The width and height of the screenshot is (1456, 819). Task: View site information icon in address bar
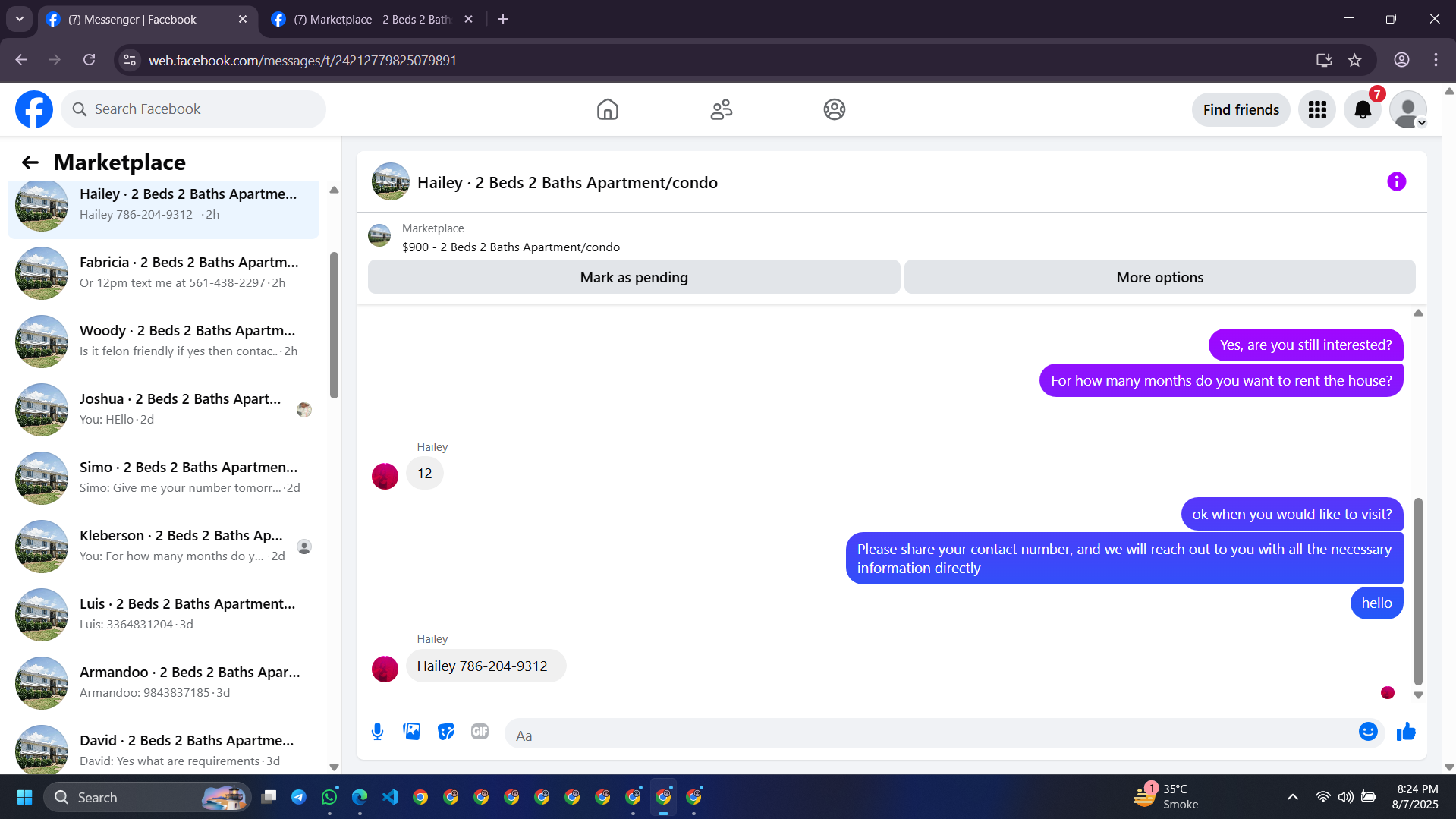pyautogui.click(x=130, y=60)
